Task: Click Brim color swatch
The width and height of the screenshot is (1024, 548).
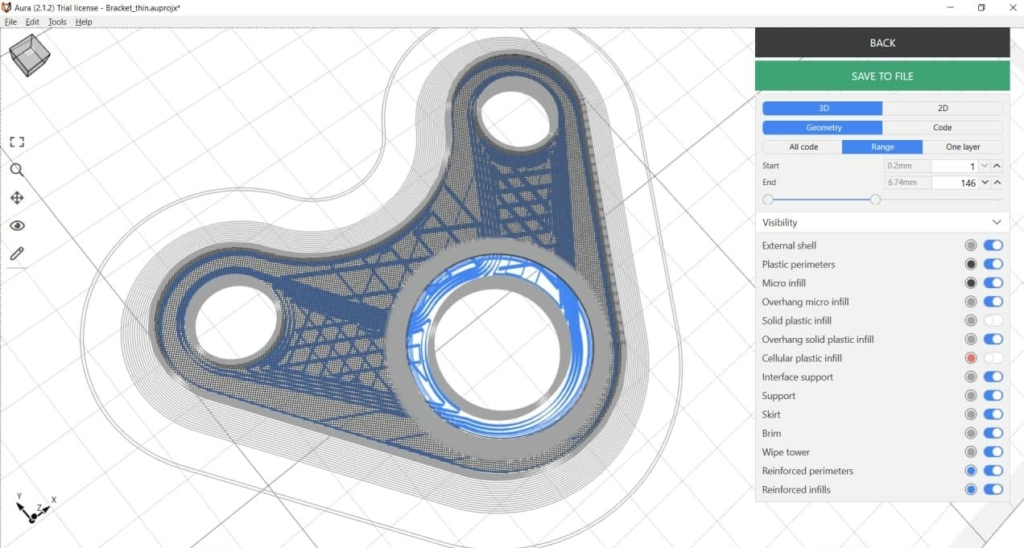Action: pyautogui.click(x=970, y=433)
